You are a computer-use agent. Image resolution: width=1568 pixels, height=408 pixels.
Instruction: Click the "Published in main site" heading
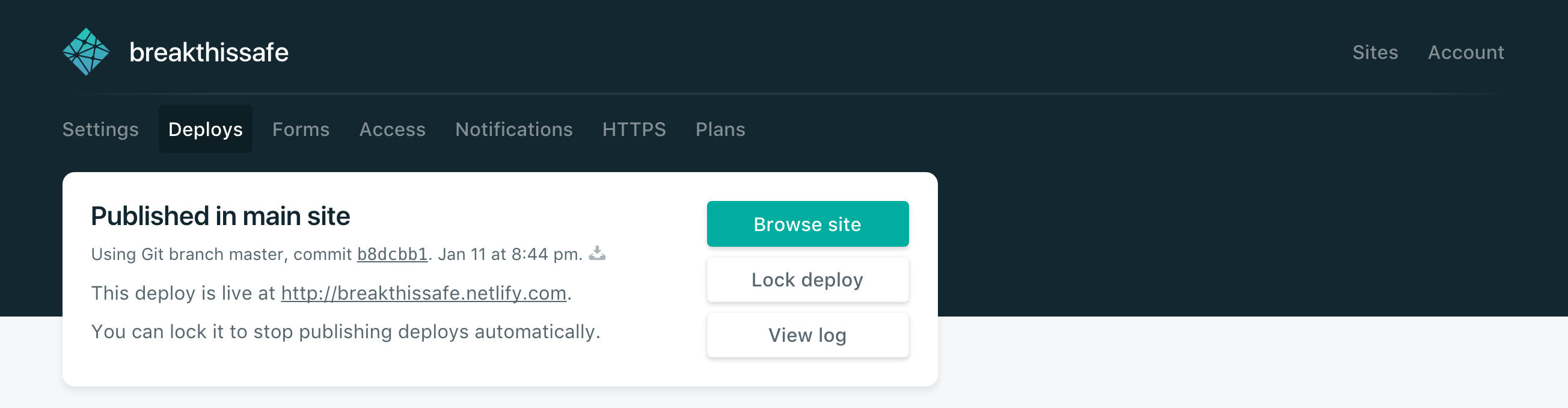click(x=220, y=216)
